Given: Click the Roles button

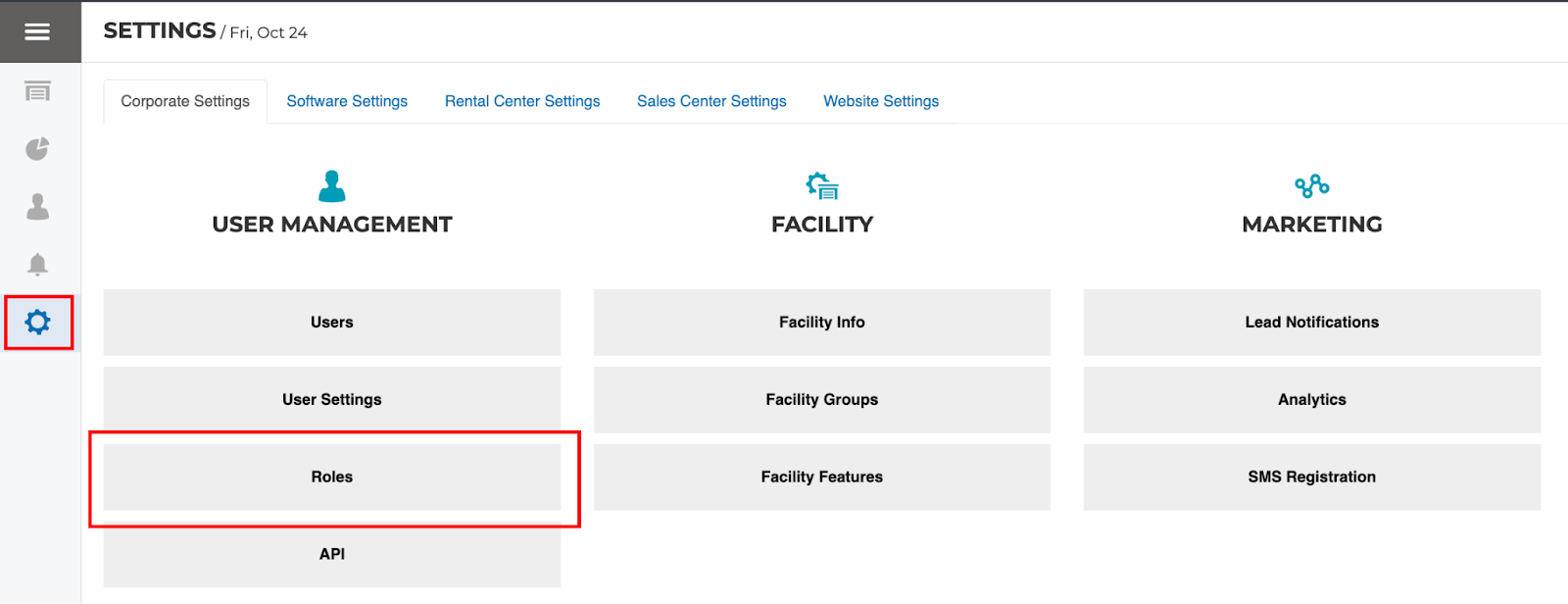Looking at the screenshot, I should coord(332,478).
